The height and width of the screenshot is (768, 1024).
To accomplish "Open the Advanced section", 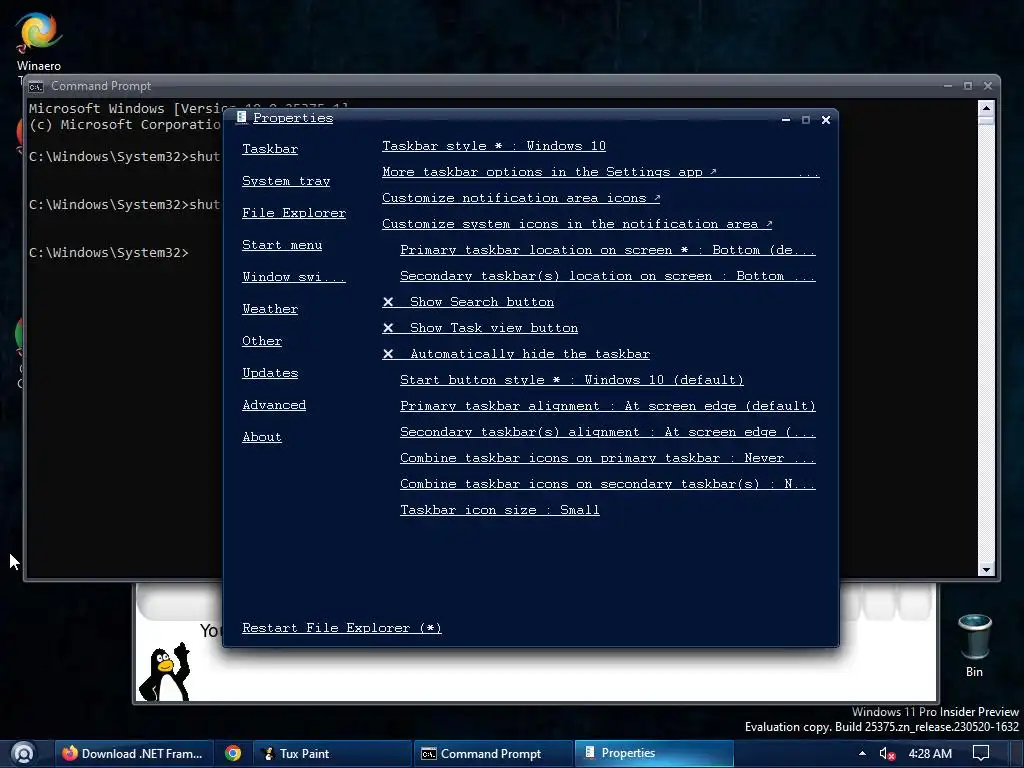I will pos(274,405).
